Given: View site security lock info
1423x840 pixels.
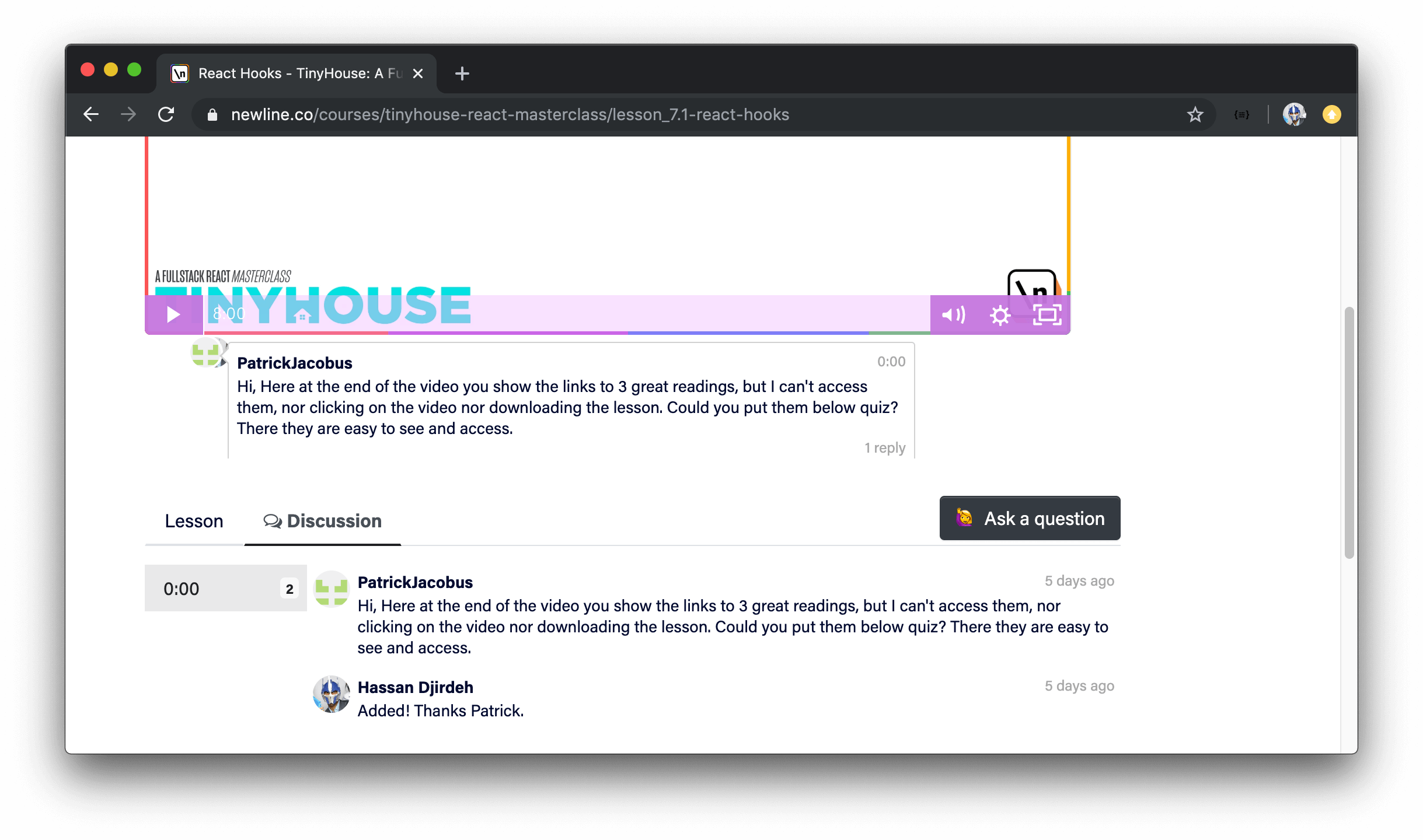Looking at the screenshot, I should (212, 115).
